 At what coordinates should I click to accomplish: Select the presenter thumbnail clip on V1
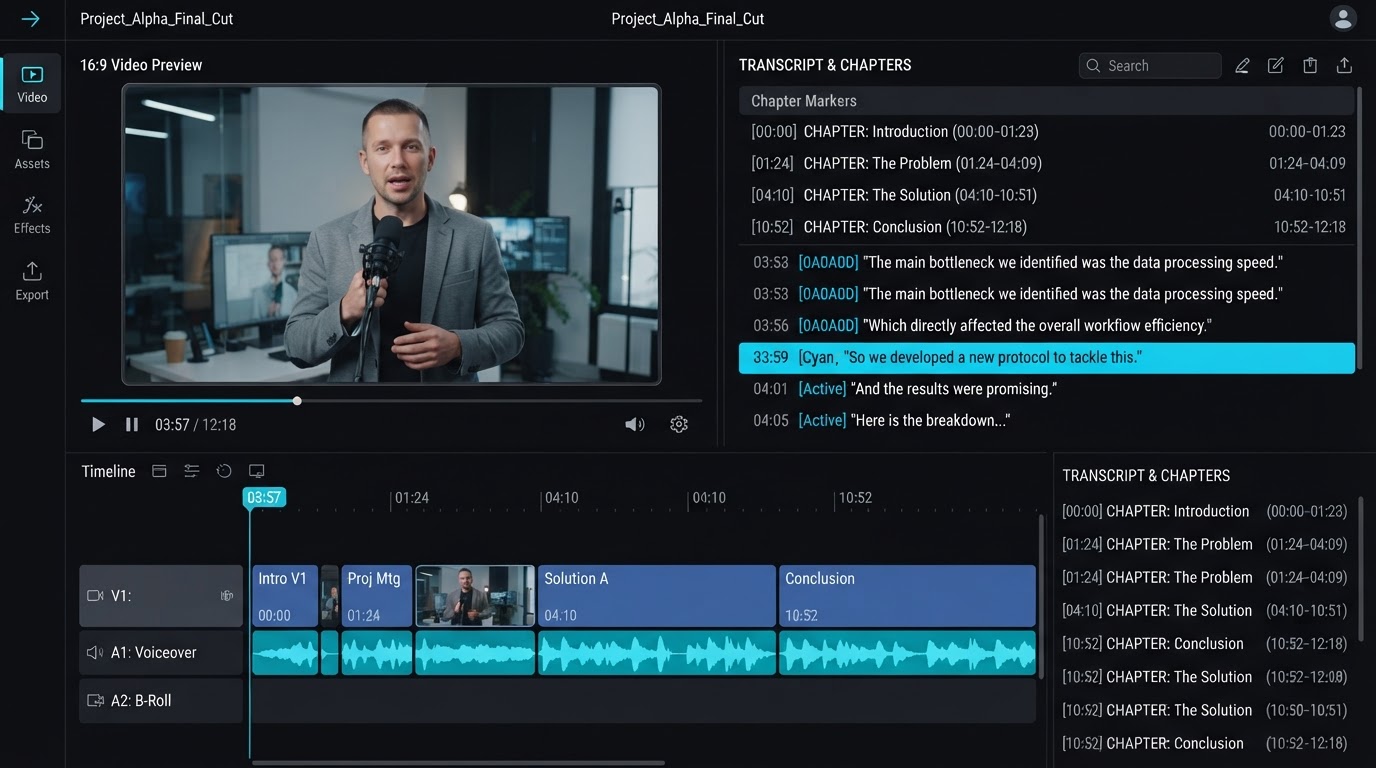[475, 596]
